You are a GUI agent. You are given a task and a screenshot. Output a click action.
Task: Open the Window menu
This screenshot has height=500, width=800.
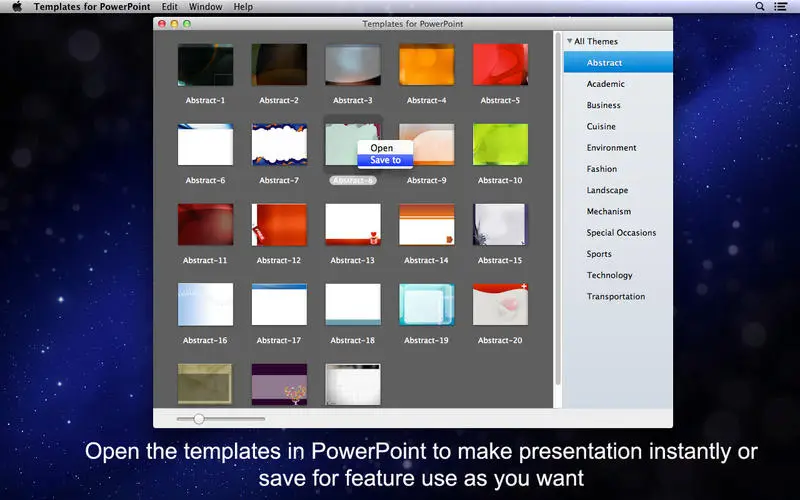[x=205, y=7]
